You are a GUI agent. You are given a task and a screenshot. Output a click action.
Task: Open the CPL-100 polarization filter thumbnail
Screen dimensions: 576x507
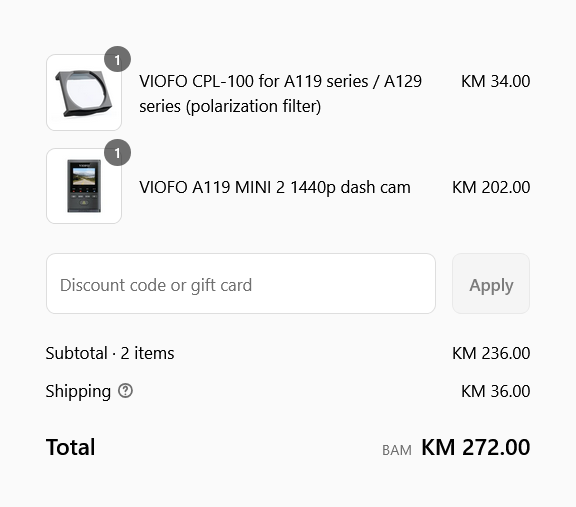(84, 93)
